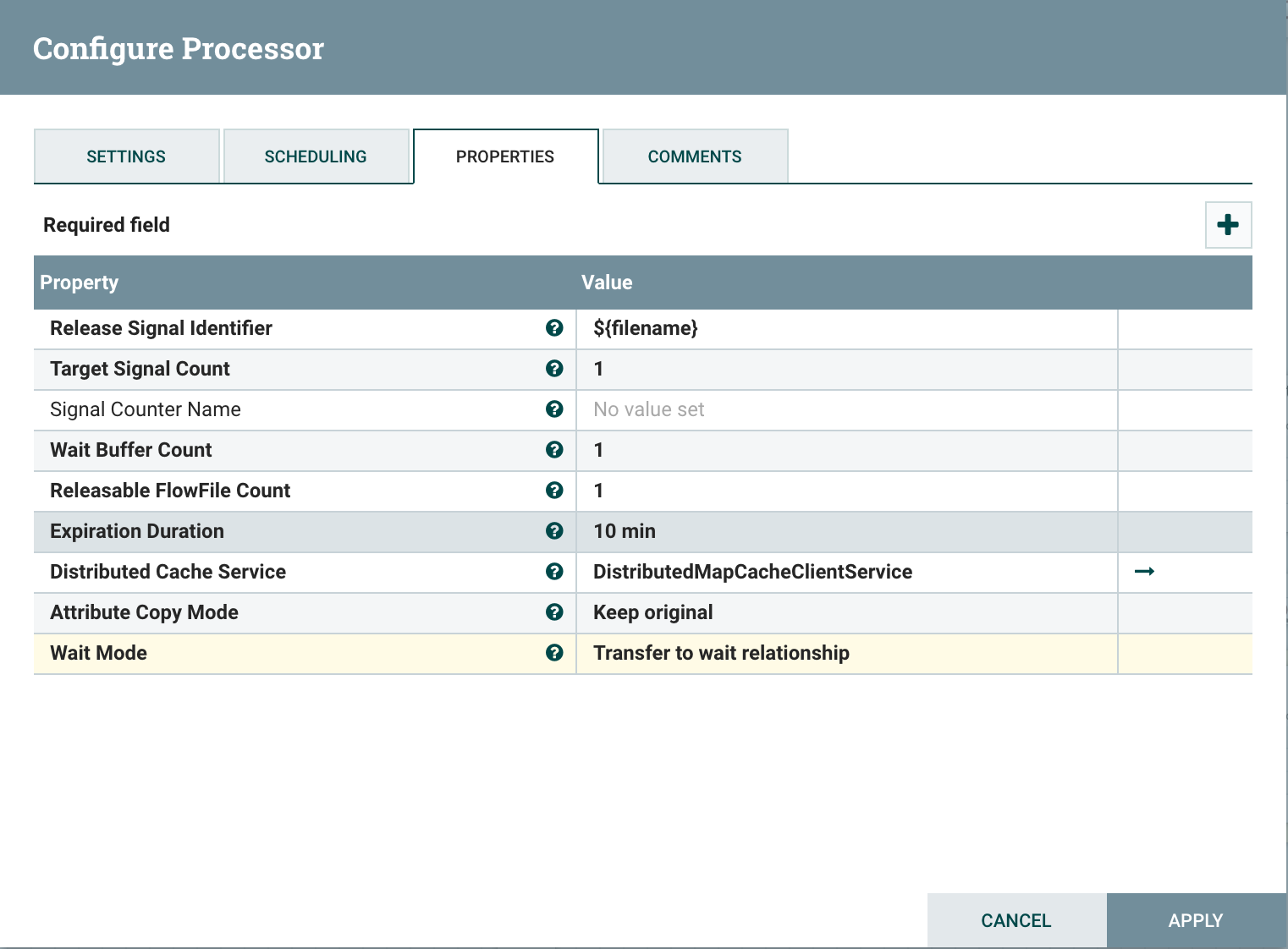Click Expiration Duration help icon
Viewport: 1288px width, 949px height.
(x=554, y=531)
